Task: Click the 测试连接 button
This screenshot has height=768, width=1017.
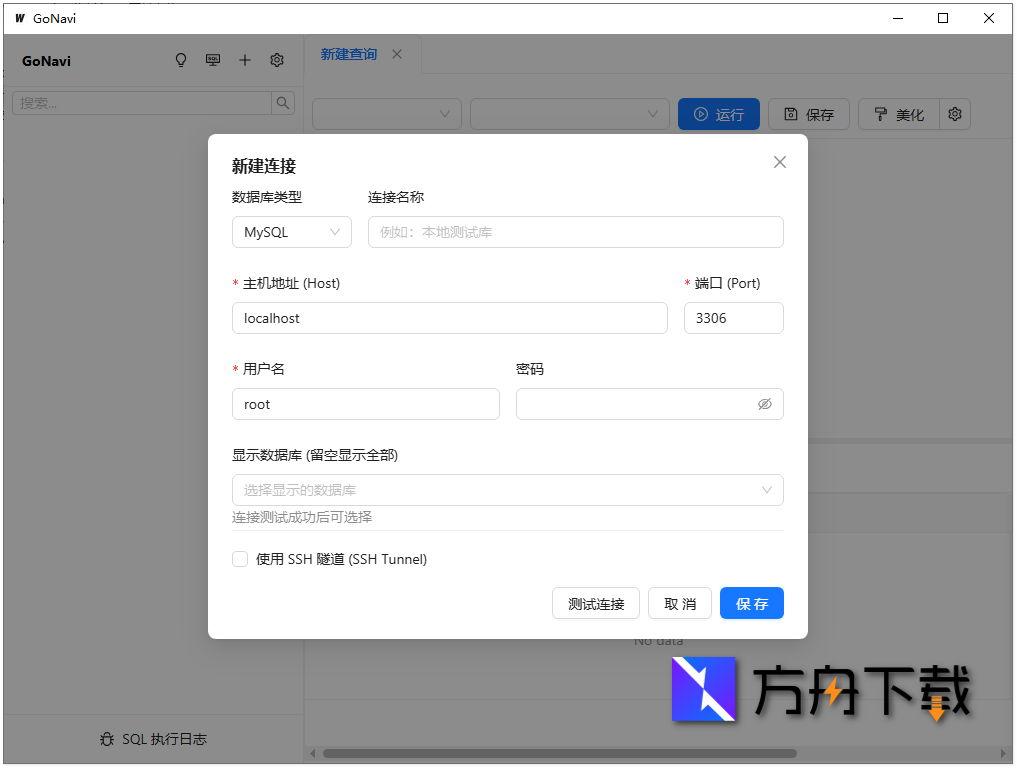Action: coord(595,603)
